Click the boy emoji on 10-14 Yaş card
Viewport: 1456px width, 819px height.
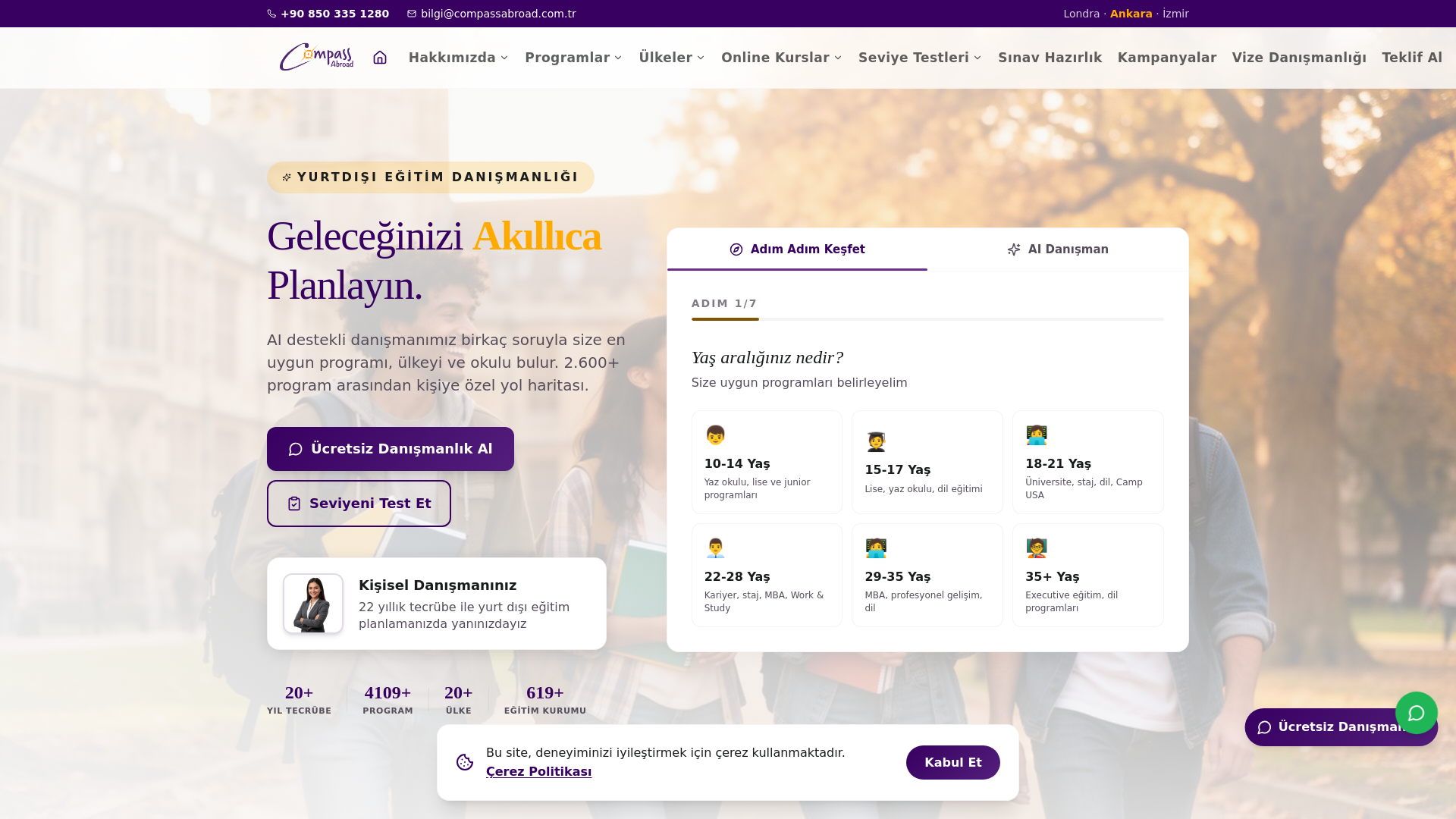click(715, 435)
